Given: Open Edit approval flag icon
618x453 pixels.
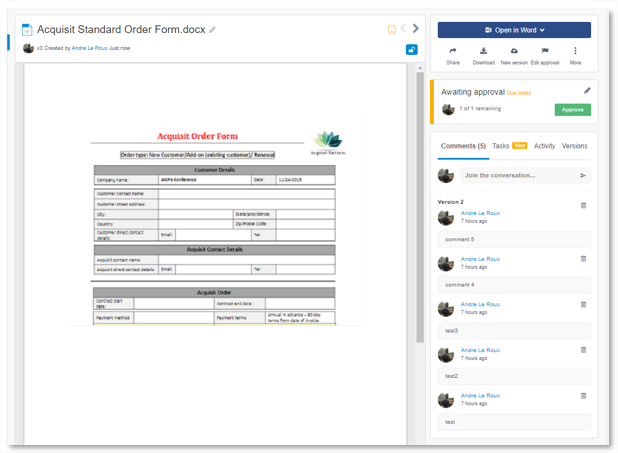Looking at the screenshot, I should [x=545, y=56].
